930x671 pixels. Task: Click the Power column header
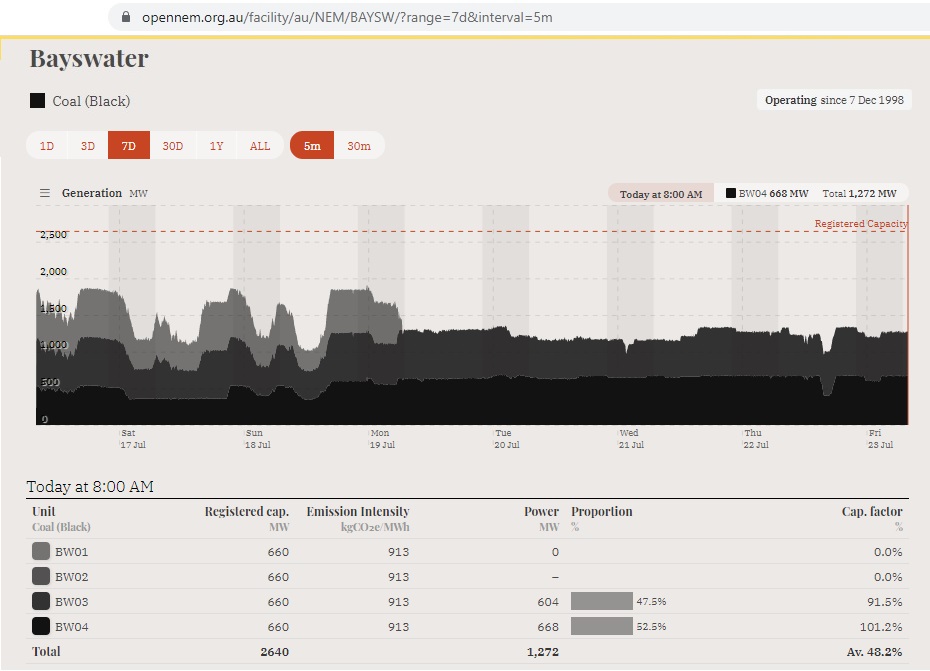542,511
